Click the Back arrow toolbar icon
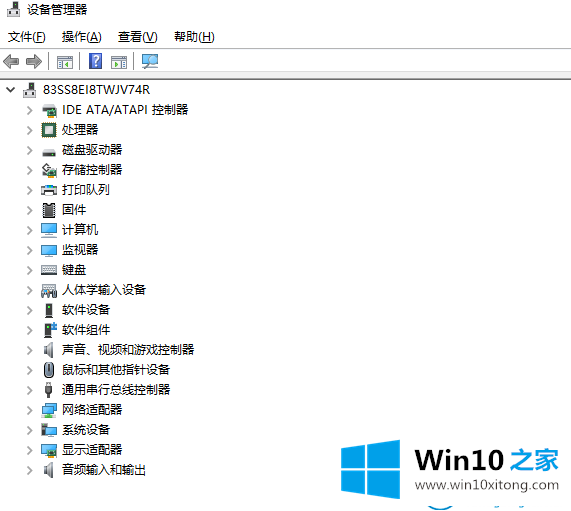Viewport: 571px width, 511px height. pos(11,62)
